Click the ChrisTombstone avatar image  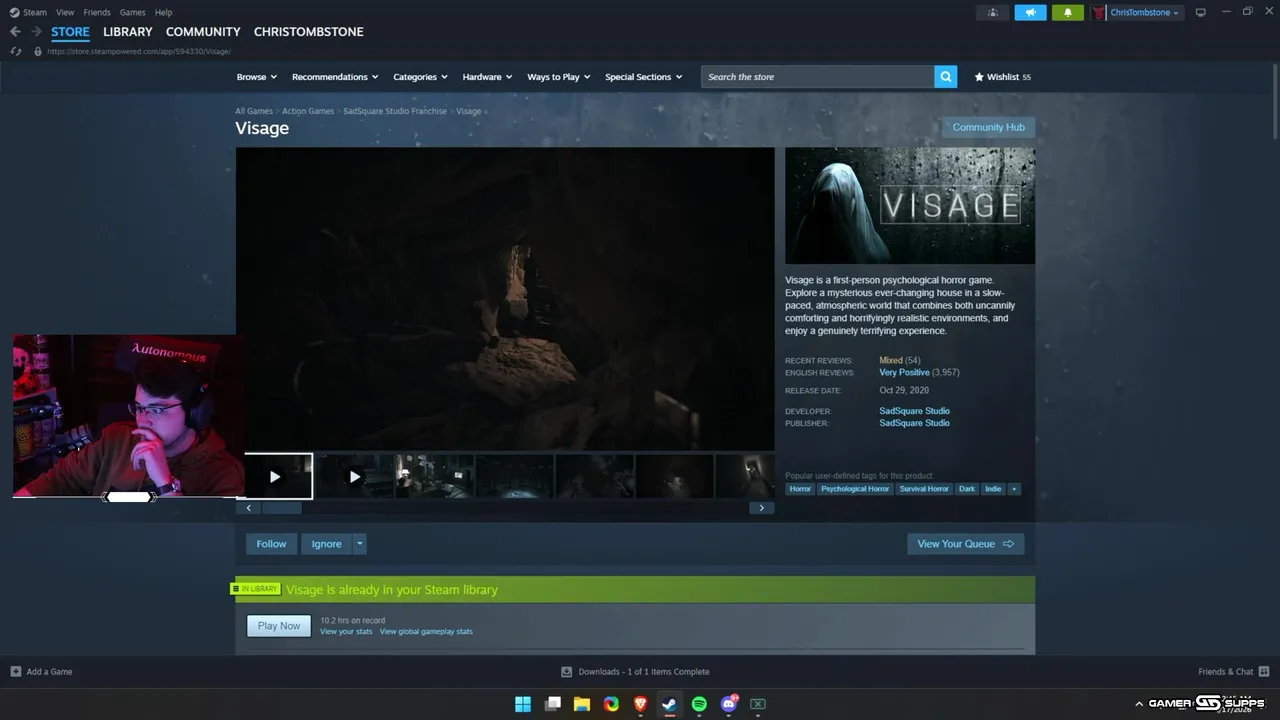click(1099, 13)
